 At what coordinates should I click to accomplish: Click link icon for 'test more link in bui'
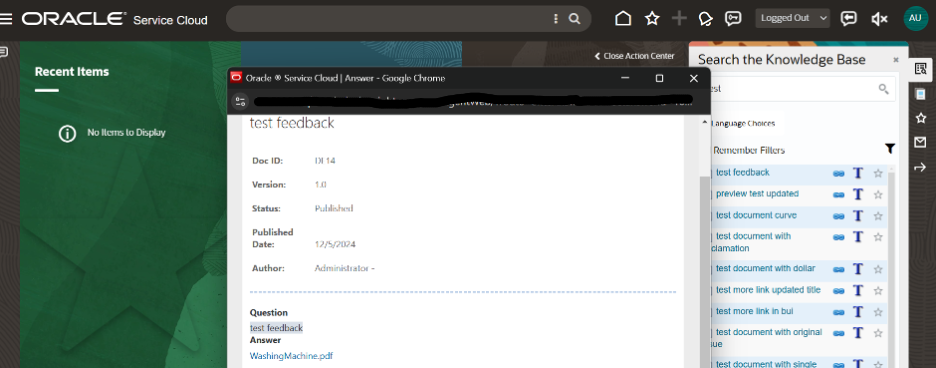pos(839,312)
